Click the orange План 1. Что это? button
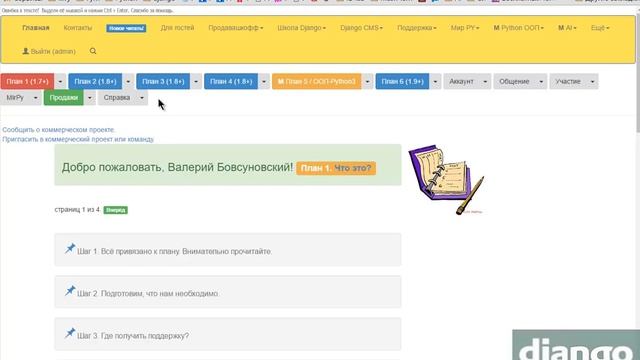The width and height of the screenshot is (640, 360). click(336, 168)
